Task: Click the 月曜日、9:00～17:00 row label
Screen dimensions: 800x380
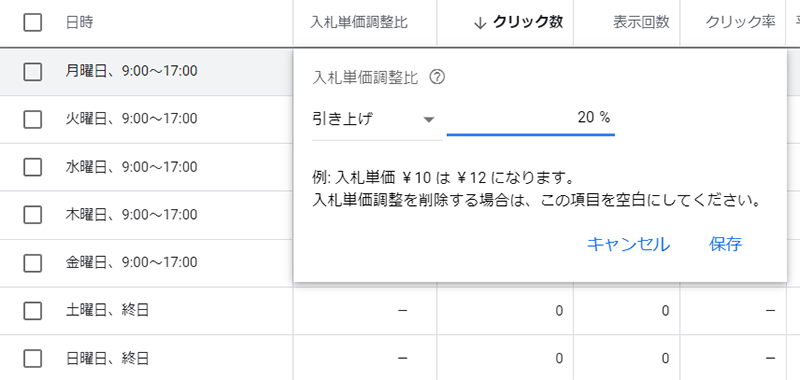Action: click(x=131, y=71)
